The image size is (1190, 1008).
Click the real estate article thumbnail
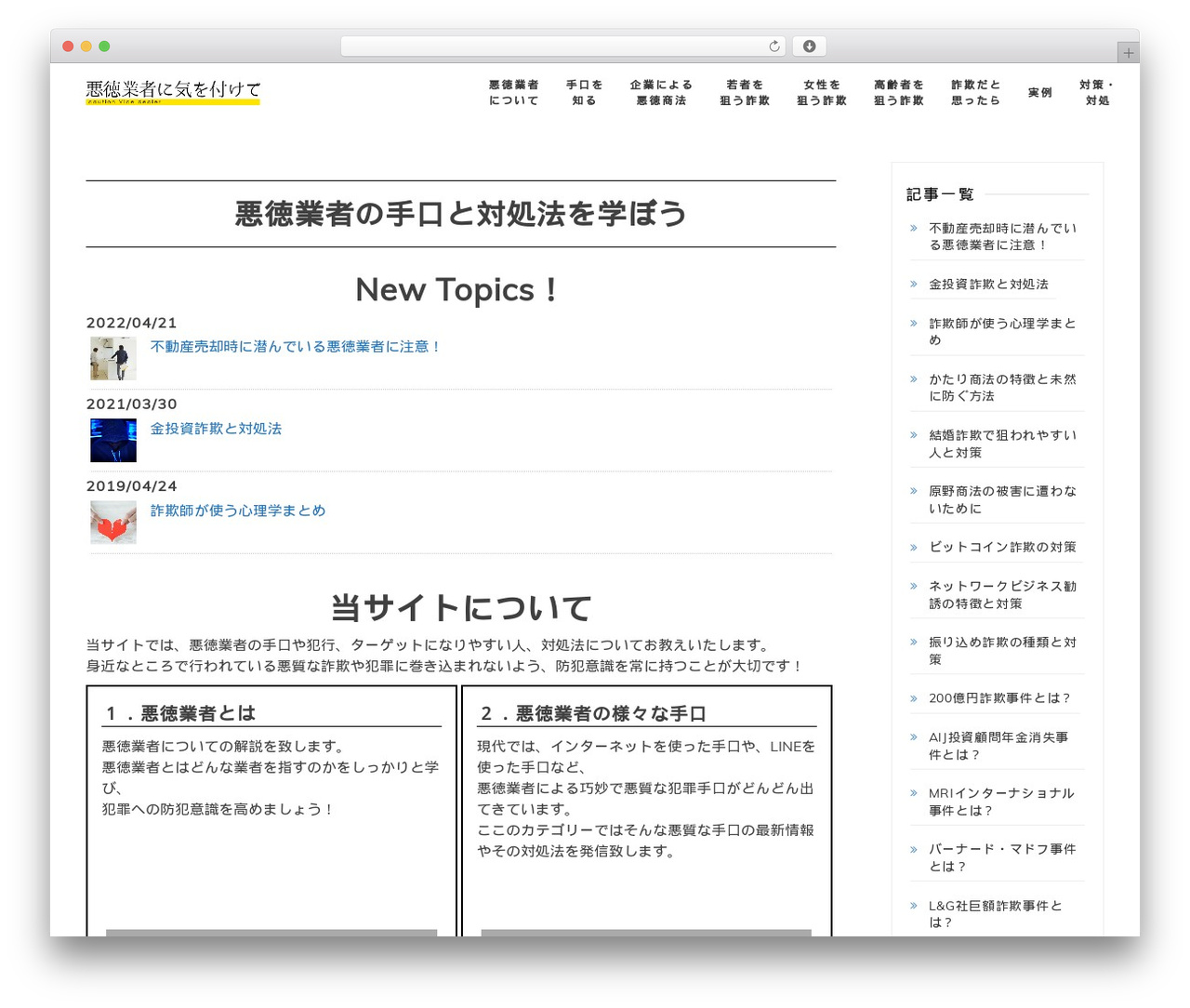tap(113, 358)
